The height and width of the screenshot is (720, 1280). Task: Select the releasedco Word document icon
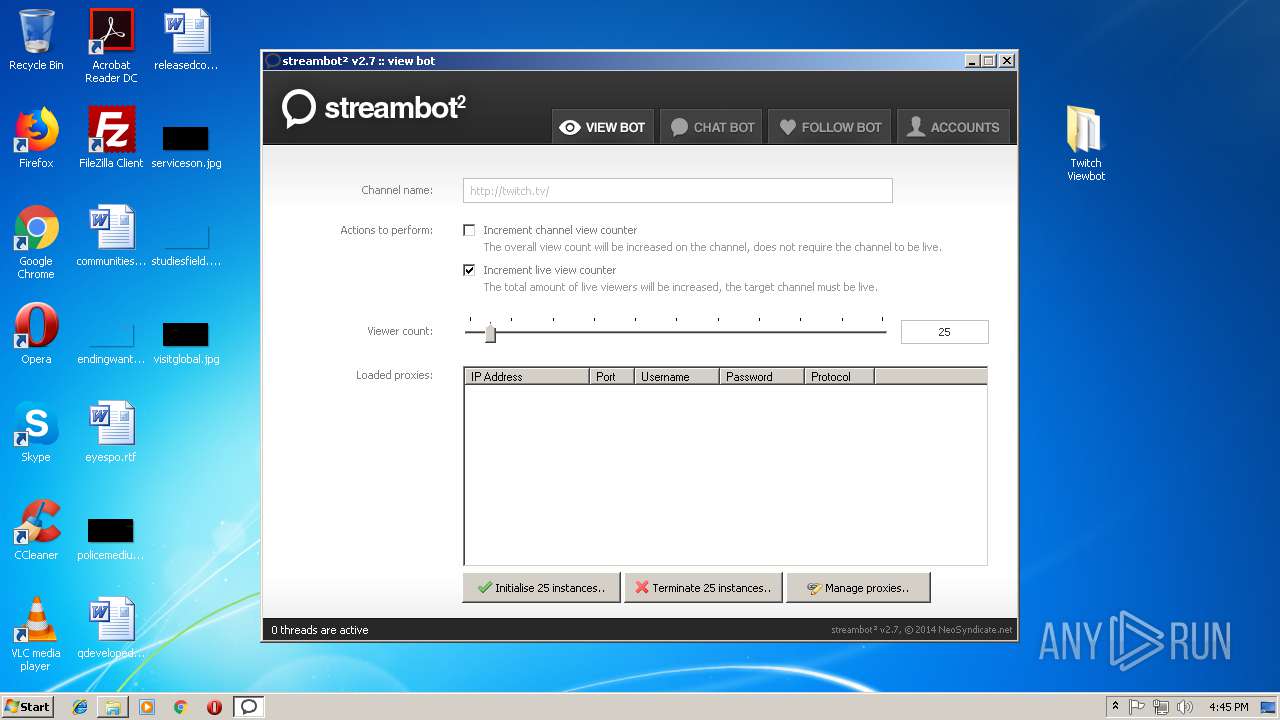pos(186,40)
